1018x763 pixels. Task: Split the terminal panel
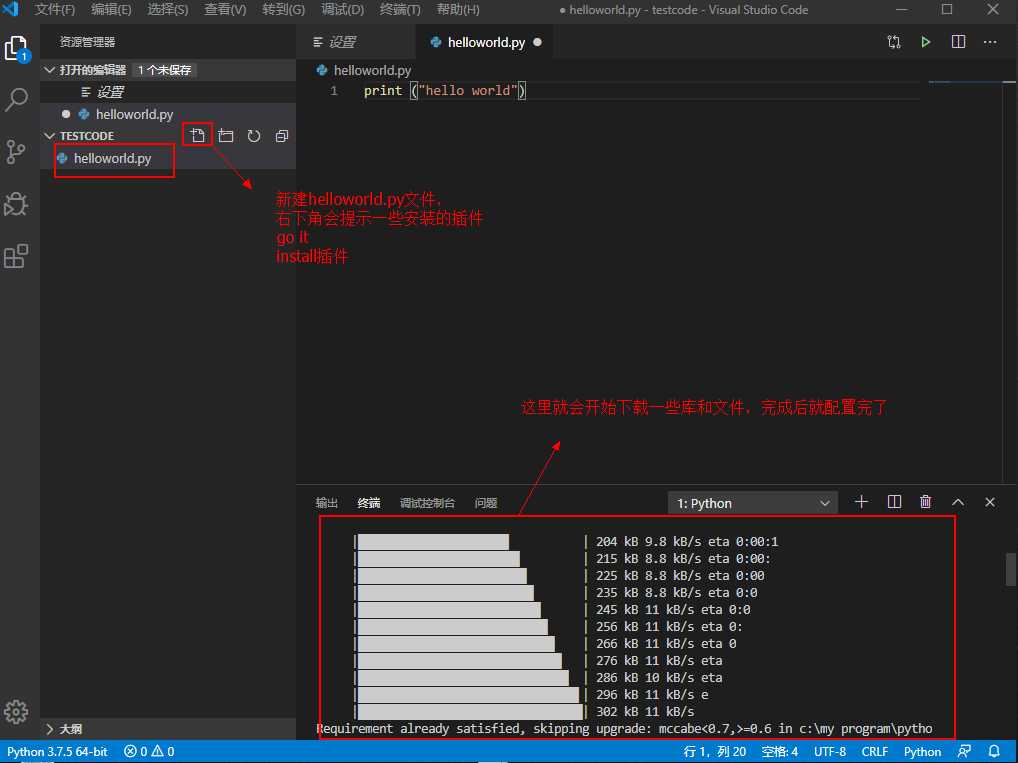(894, 502)
